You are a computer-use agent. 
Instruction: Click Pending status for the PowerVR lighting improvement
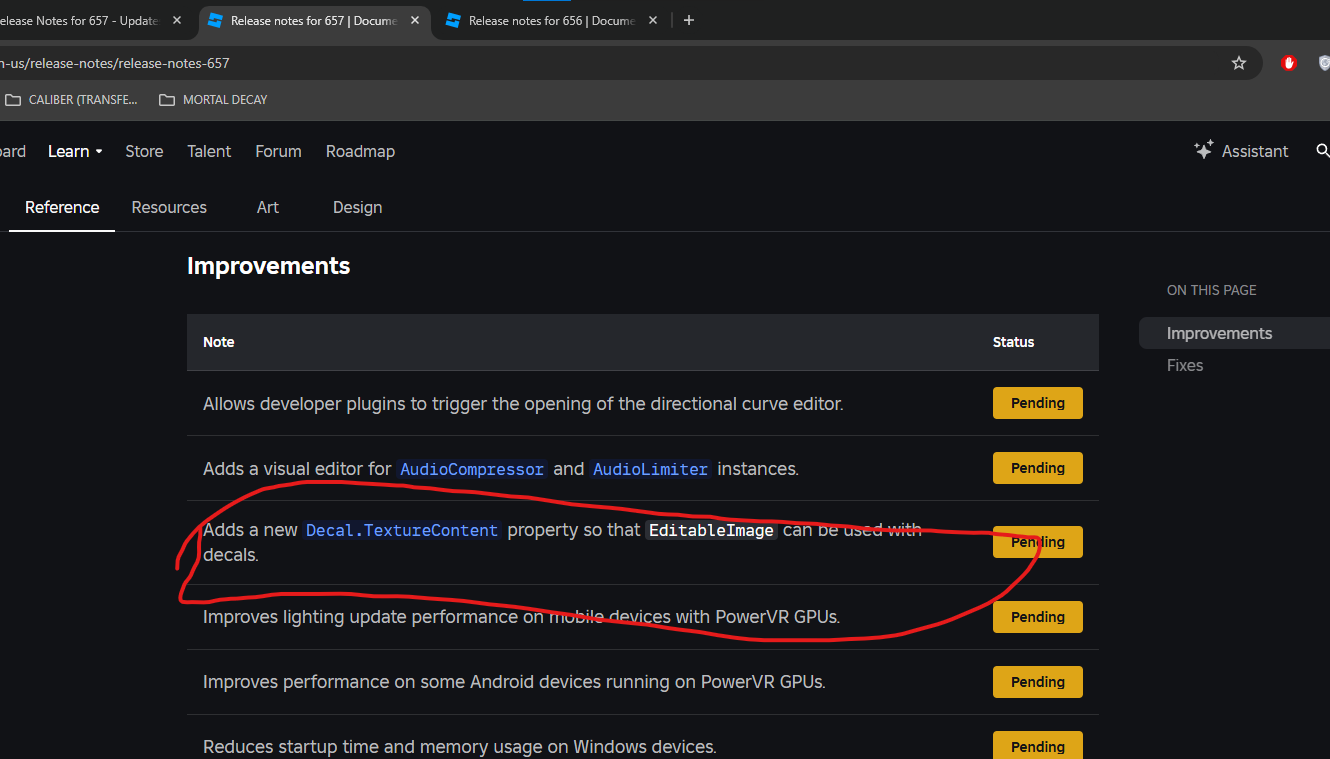click(1037, 616)
